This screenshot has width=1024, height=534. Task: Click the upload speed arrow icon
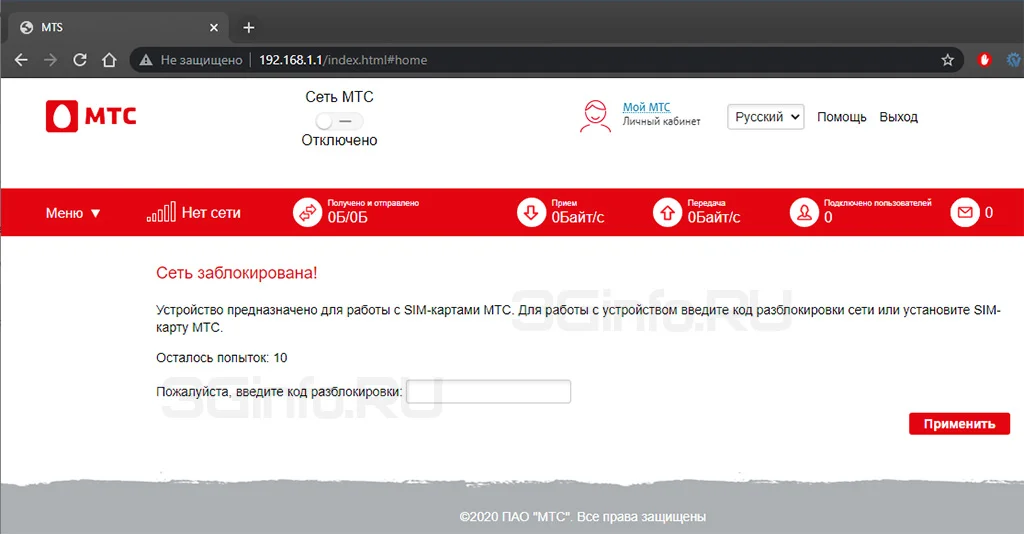click(x=667, y=212)
